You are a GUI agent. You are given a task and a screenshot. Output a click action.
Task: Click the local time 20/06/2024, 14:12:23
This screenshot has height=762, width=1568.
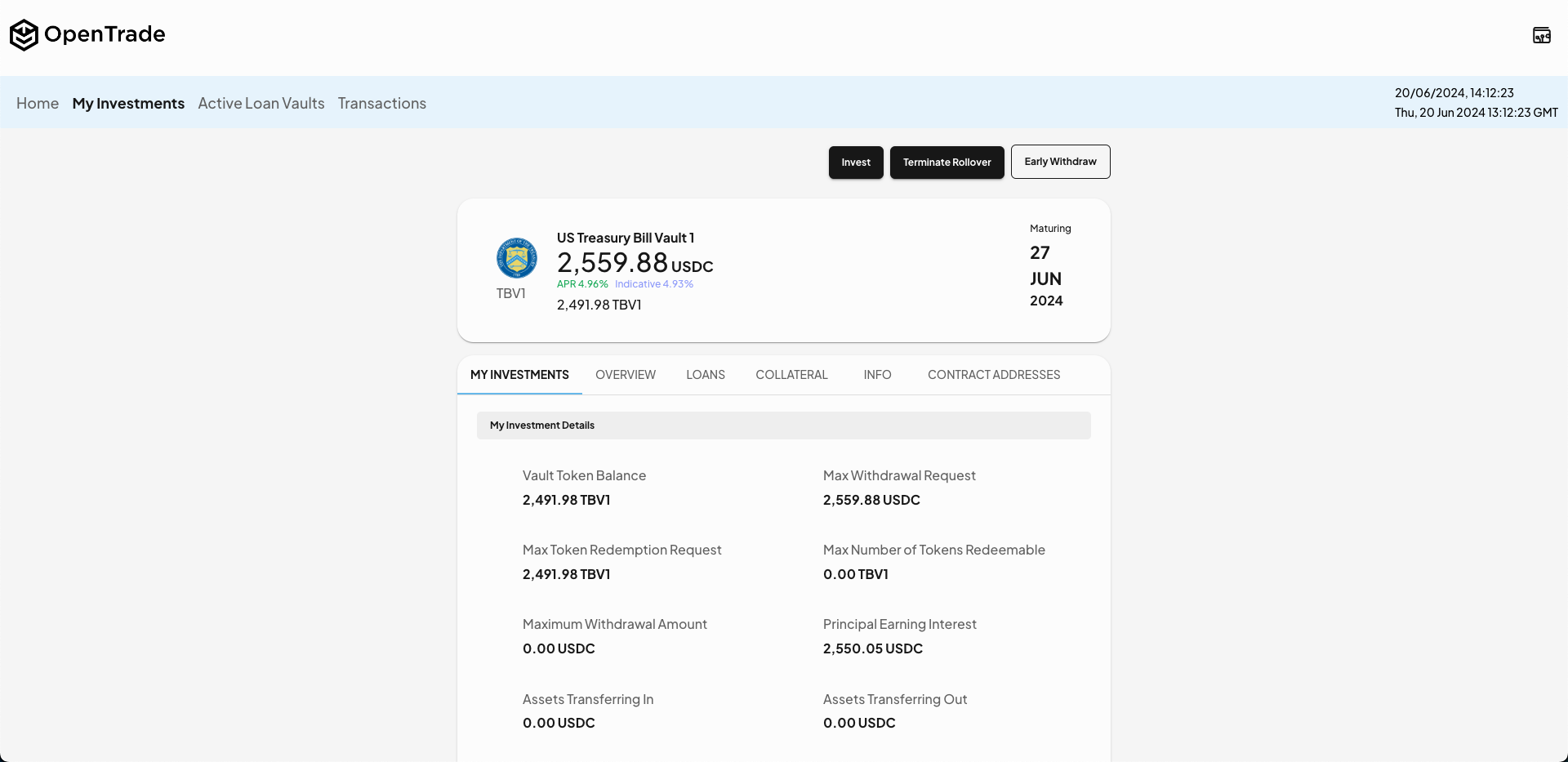(1454, 93)
